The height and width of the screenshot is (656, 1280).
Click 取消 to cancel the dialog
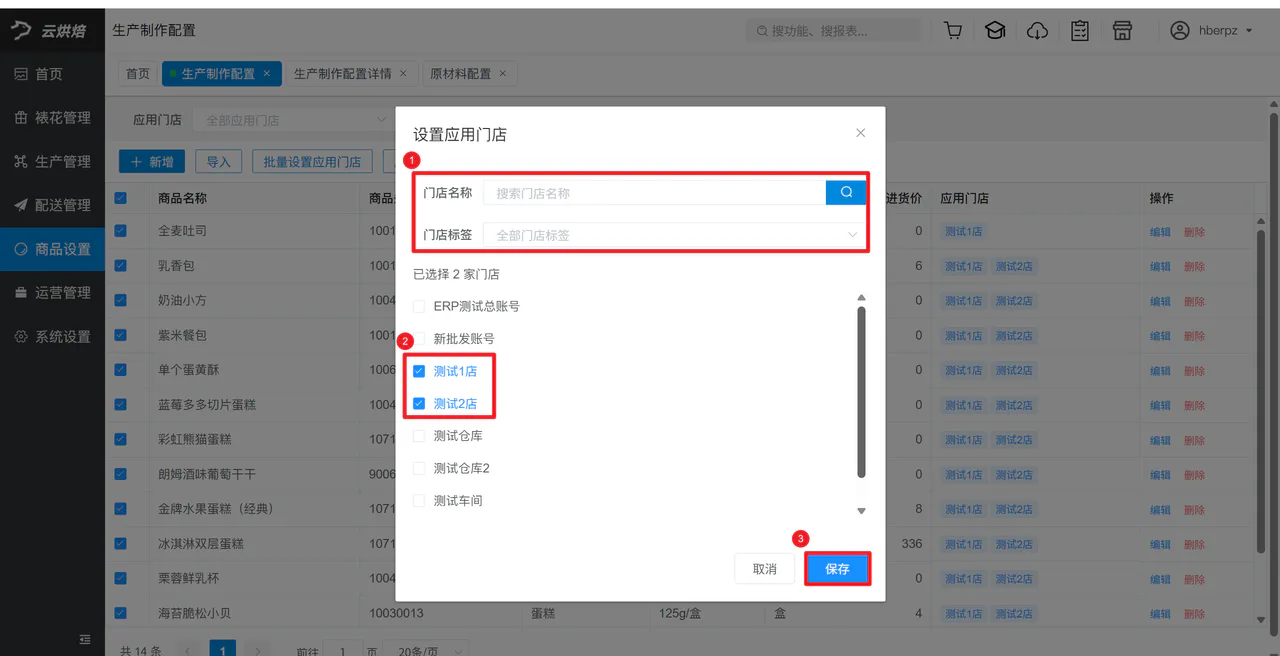[765, 569]
